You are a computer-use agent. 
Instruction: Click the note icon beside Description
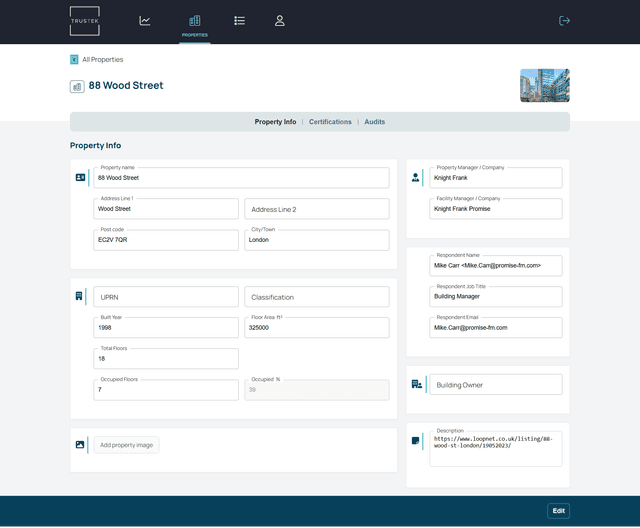(x=415, y=440)
